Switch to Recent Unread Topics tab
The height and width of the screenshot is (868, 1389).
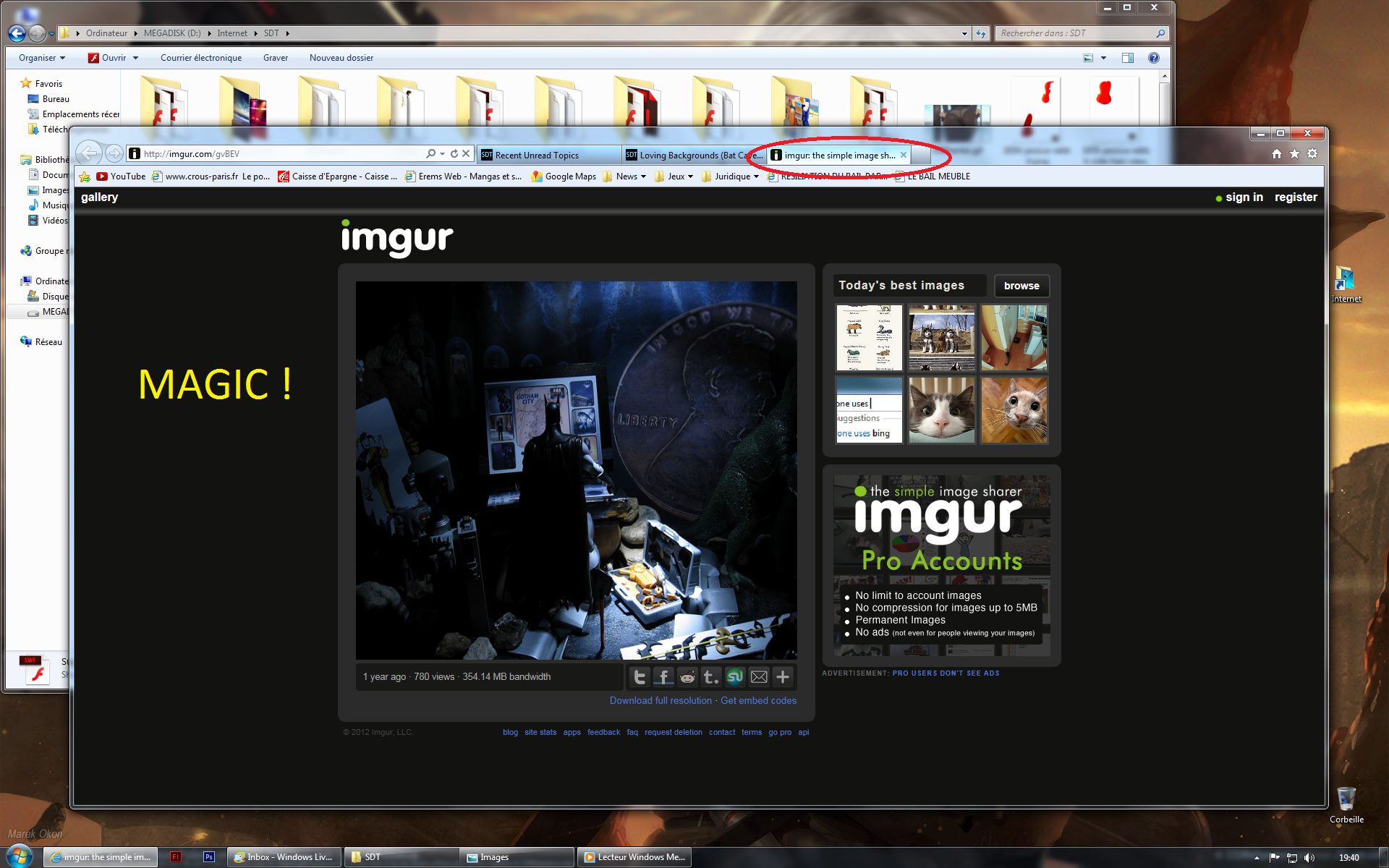537,156
